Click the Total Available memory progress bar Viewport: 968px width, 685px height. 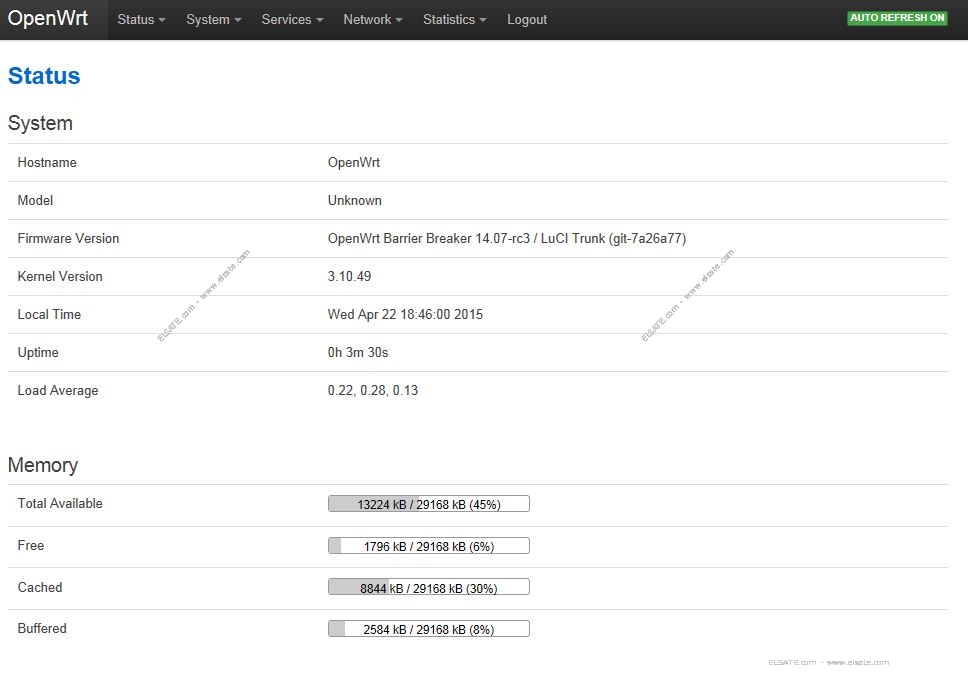coord(428,504)
